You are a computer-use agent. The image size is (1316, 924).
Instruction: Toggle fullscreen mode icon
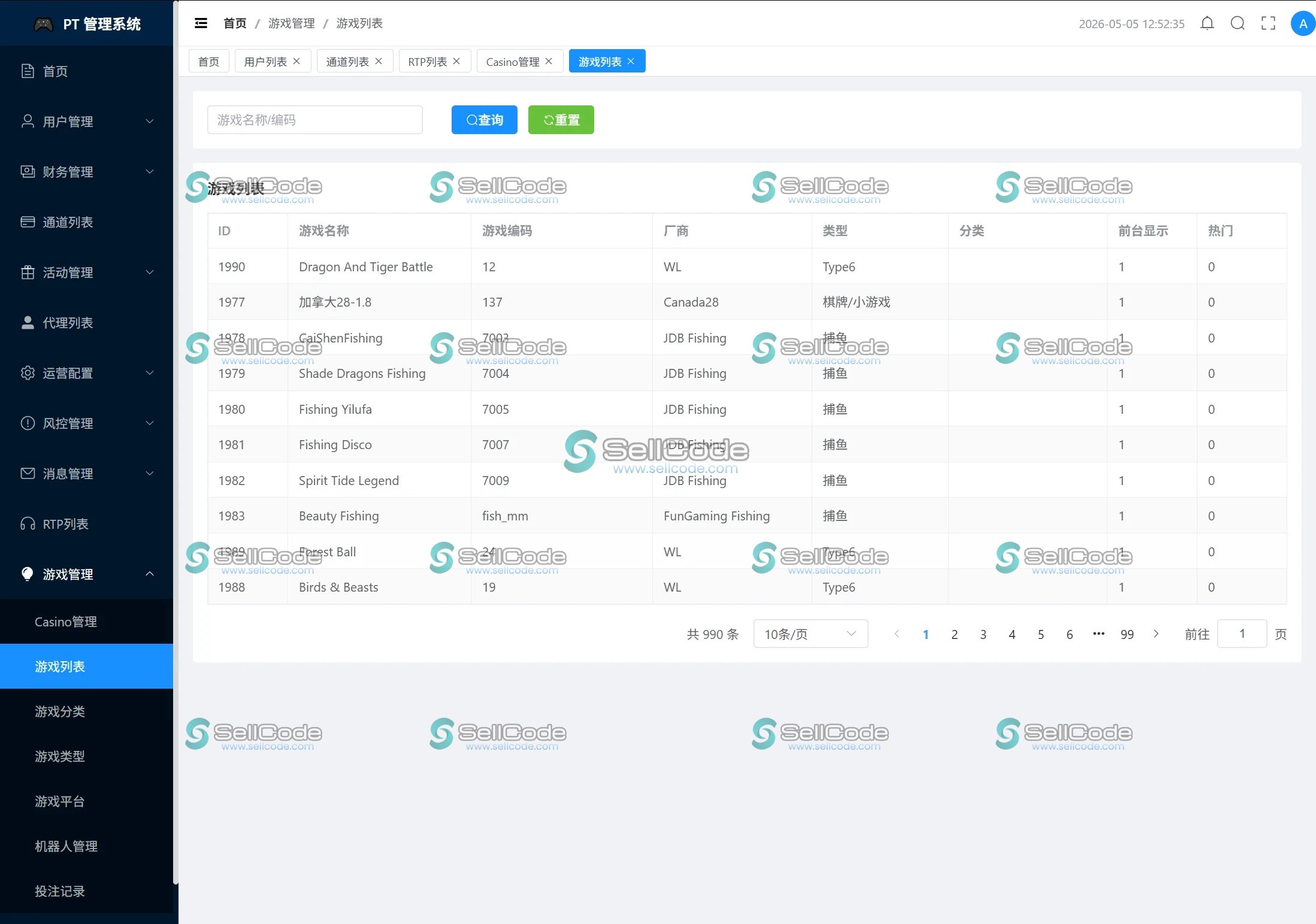click(1268, 23)
